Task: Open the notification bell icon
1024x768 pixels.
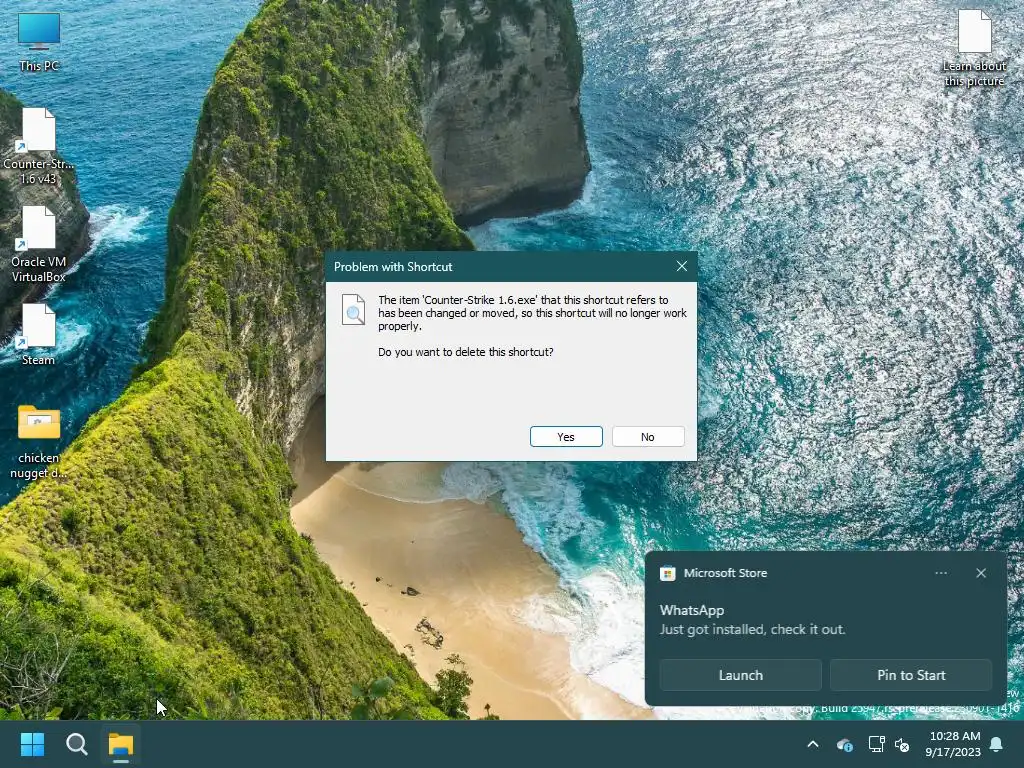Action: point(997,744)
